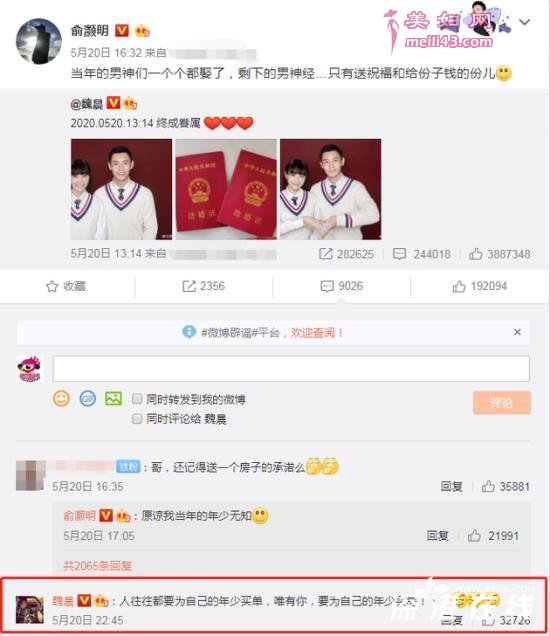This screenshot has height=636, width=550.
Task: Click the star 收藏 favorite icon
Action: pyautogui.click(x=52, y=286)
